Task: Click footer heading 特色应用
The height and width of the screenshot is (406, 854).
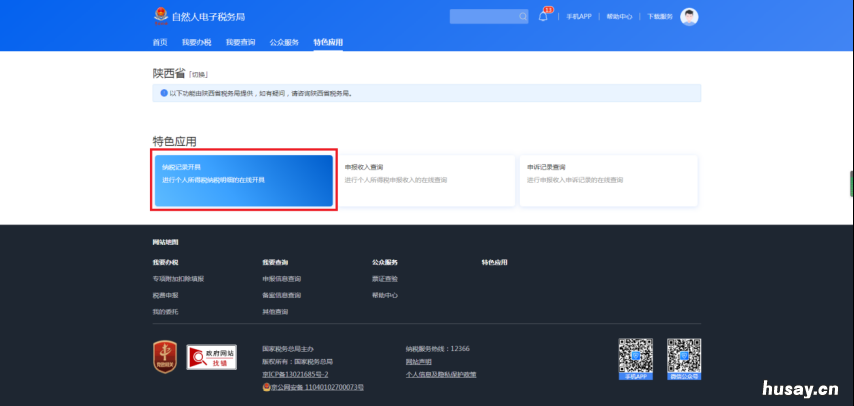Action: click(495, 262)
